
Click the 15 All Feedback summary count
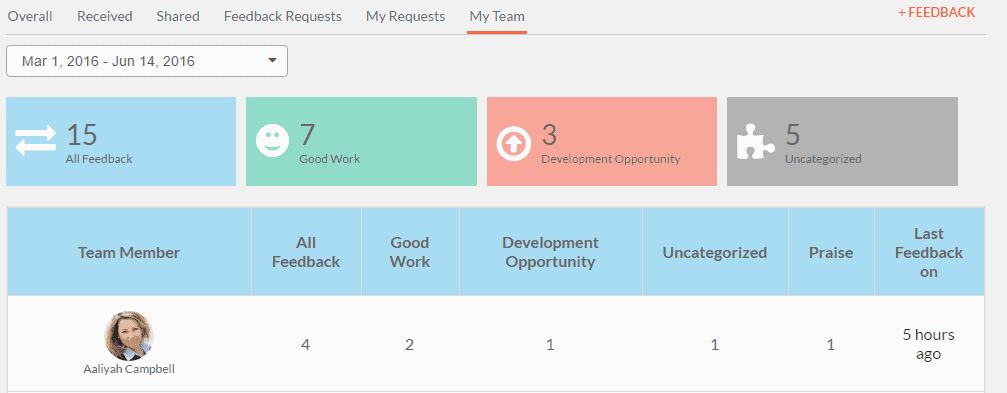82,135
